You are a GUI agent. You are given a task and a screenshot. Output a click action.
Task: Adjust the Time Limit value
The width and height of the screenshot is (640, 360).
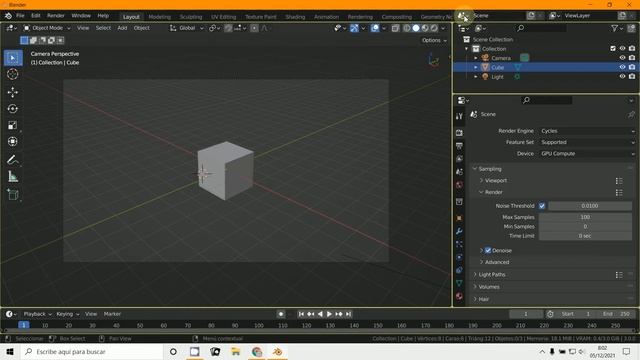click(585, 236)
